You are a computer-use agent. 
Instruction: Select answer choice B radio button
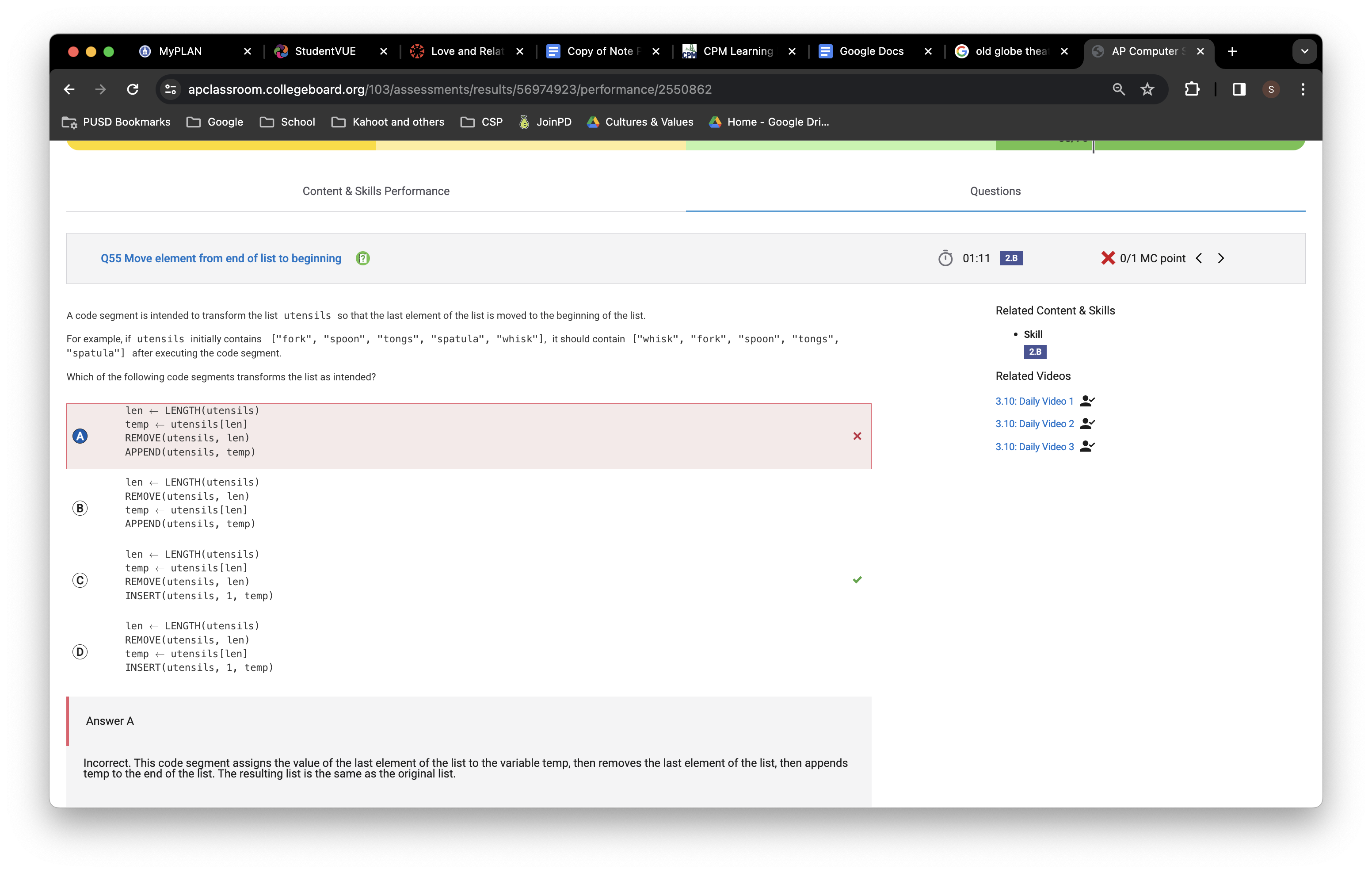(80, 508)
